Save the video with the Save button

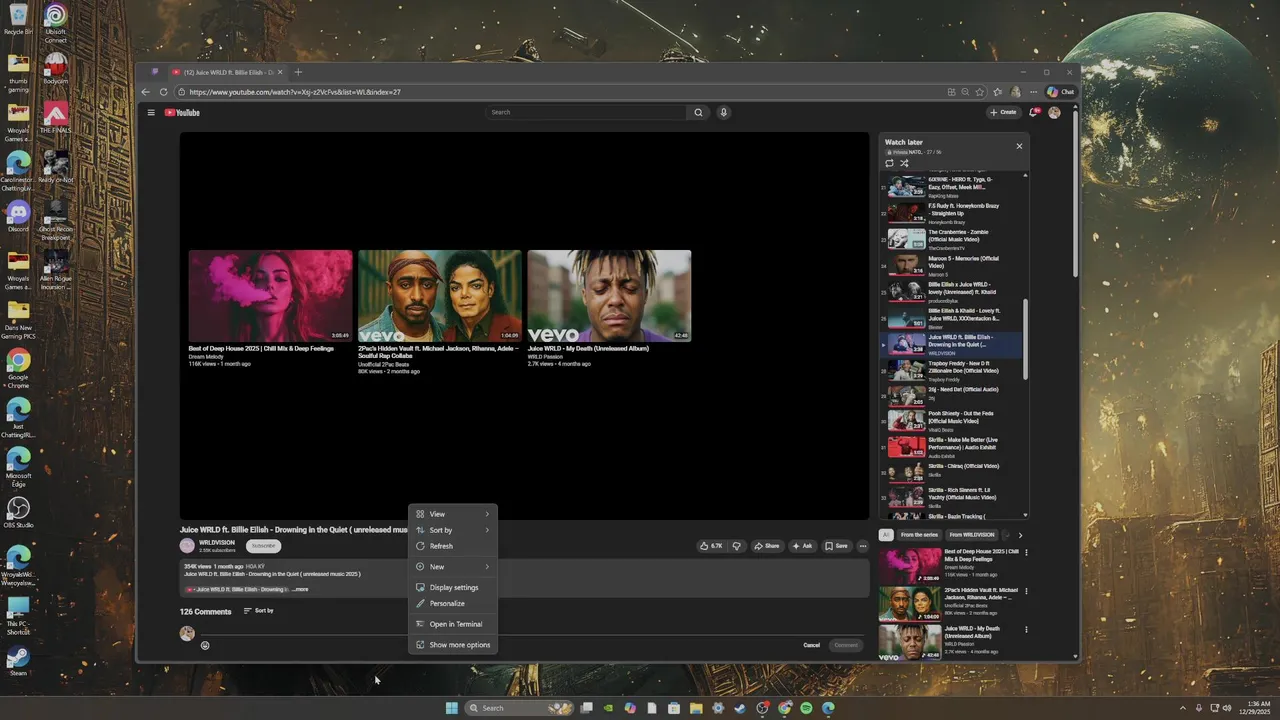837,546
